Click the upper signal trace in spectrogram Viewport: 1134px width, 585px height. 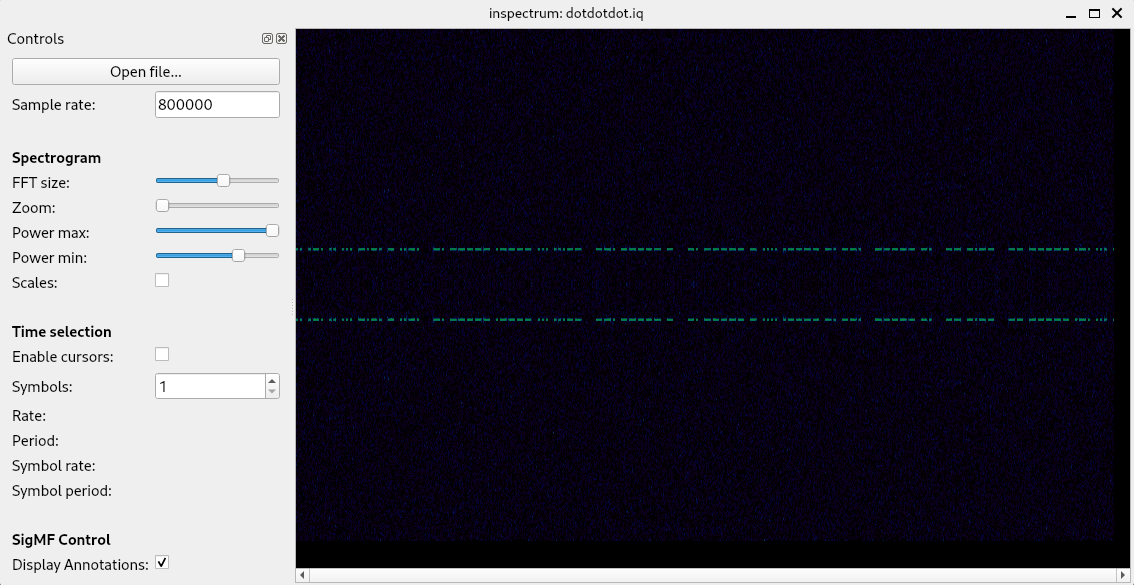705,249
